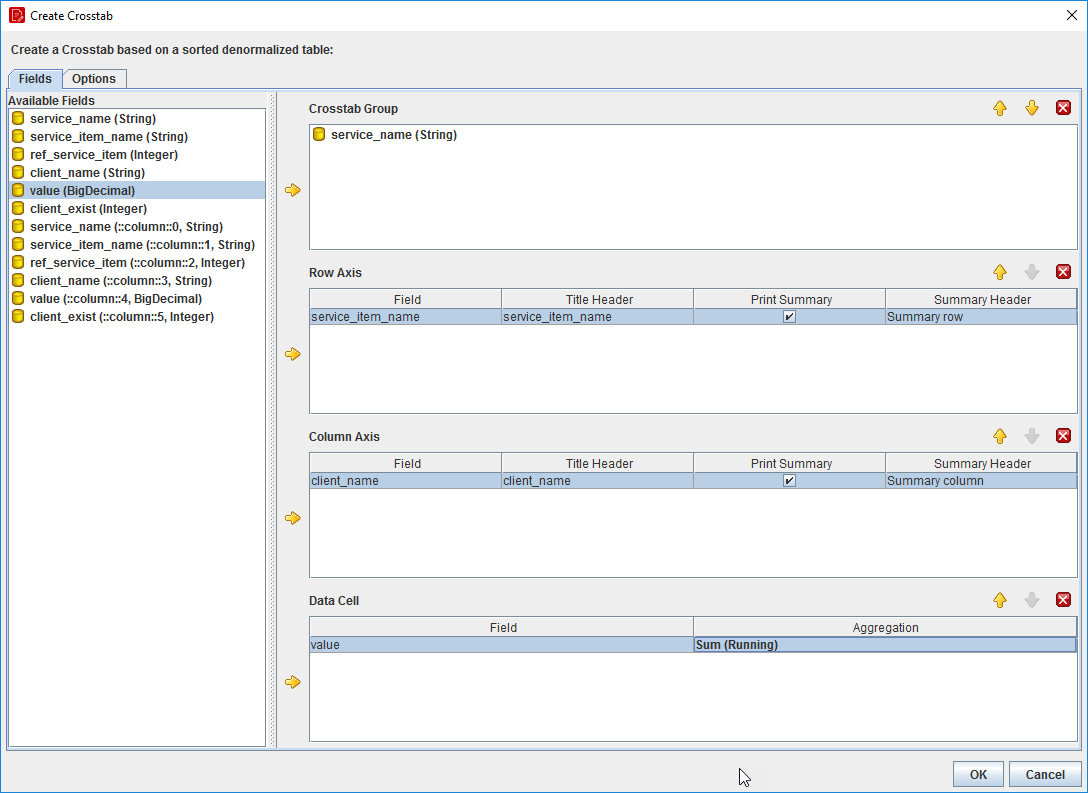Screen dimensions: 1088x793
Task: Click the yellow arrow beside Row Axis
Action: click(291, 353)
